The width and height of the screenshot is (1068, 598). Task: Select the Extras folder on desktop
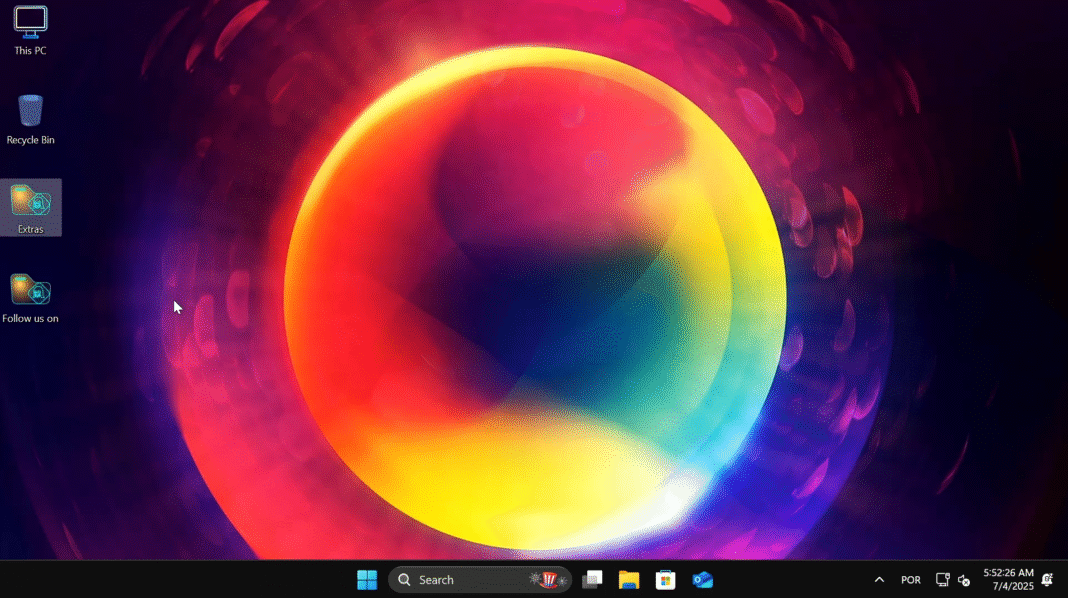click(31, 208)
